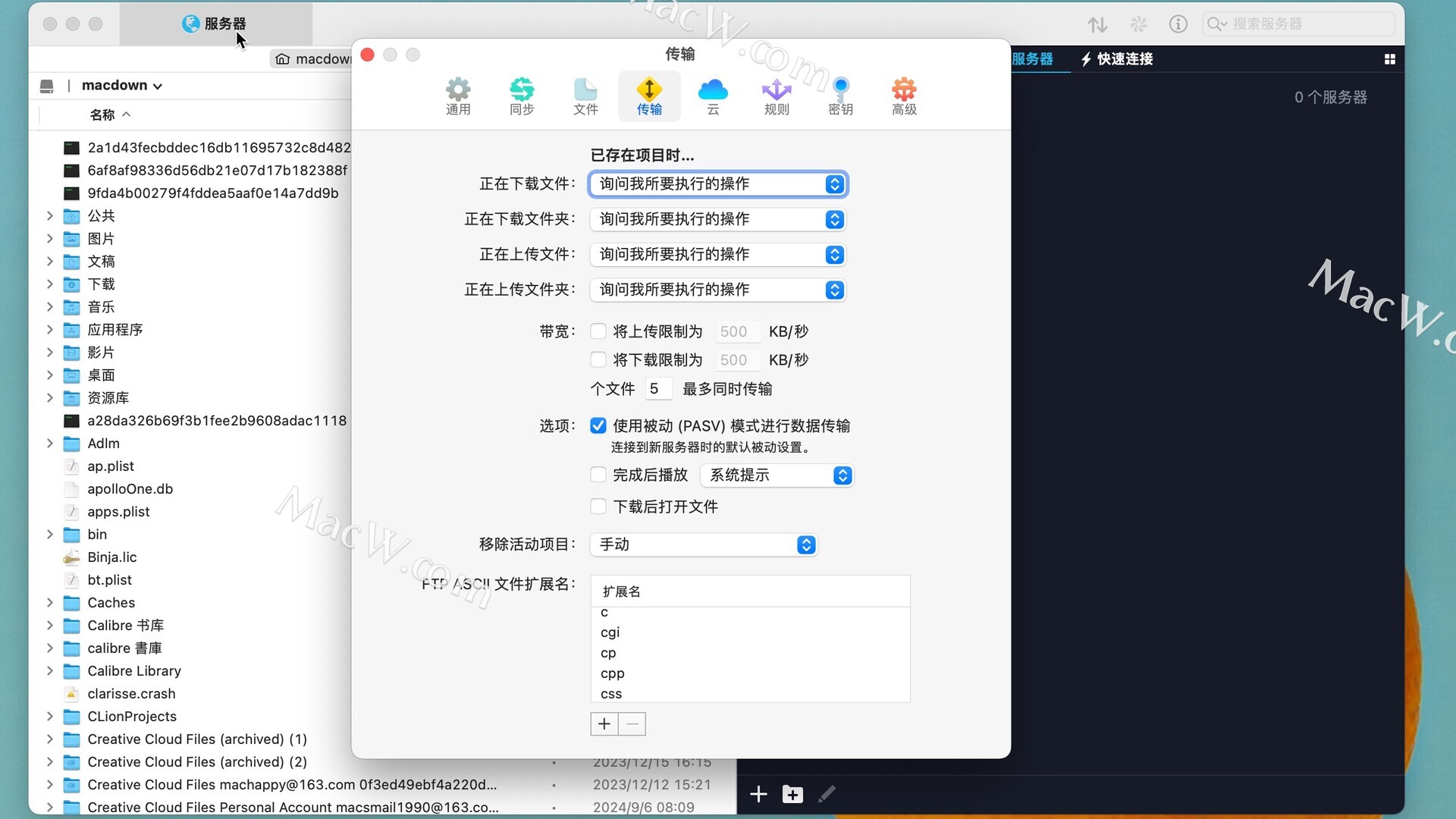The height and width of the screenshot is (819, 1456).
Task: Click the macdown path dropdown button
Action: 122,86
